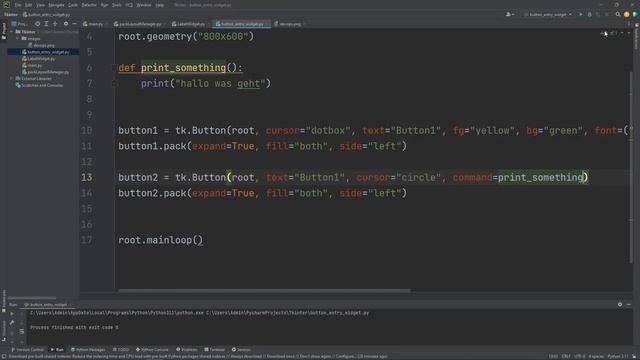
Task: Start debugging with the green bug icon
Action: coord(589,14)
